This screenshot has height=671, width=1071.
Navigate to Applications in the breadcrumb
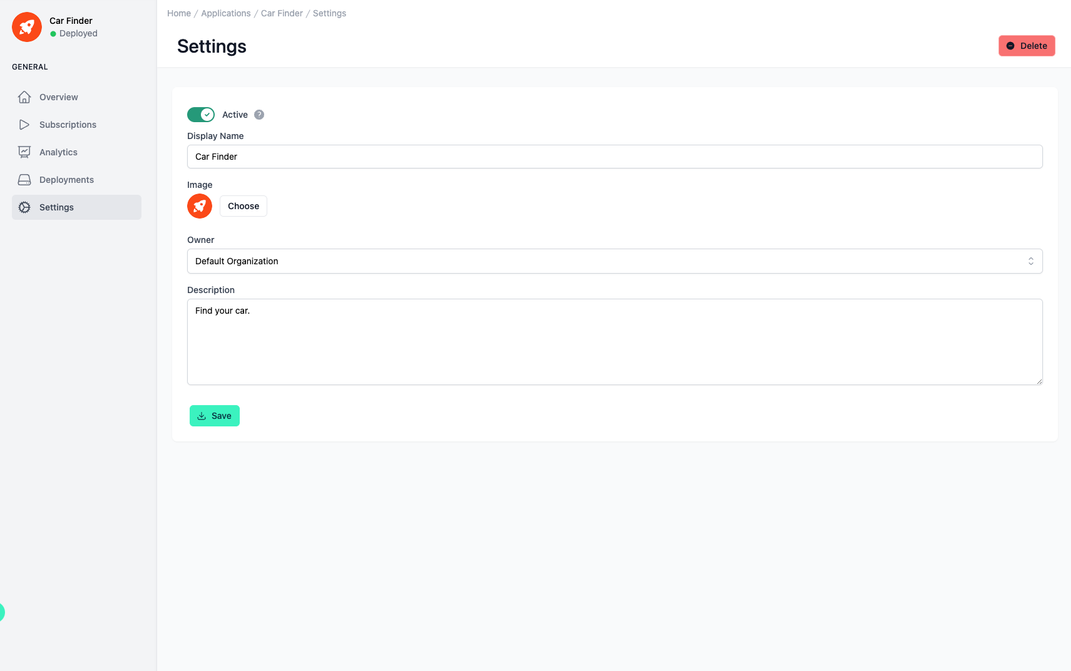(x=225, y=13)
